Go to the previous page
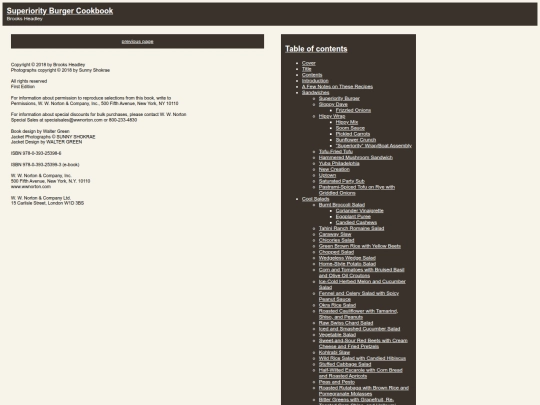 (137, 41)
